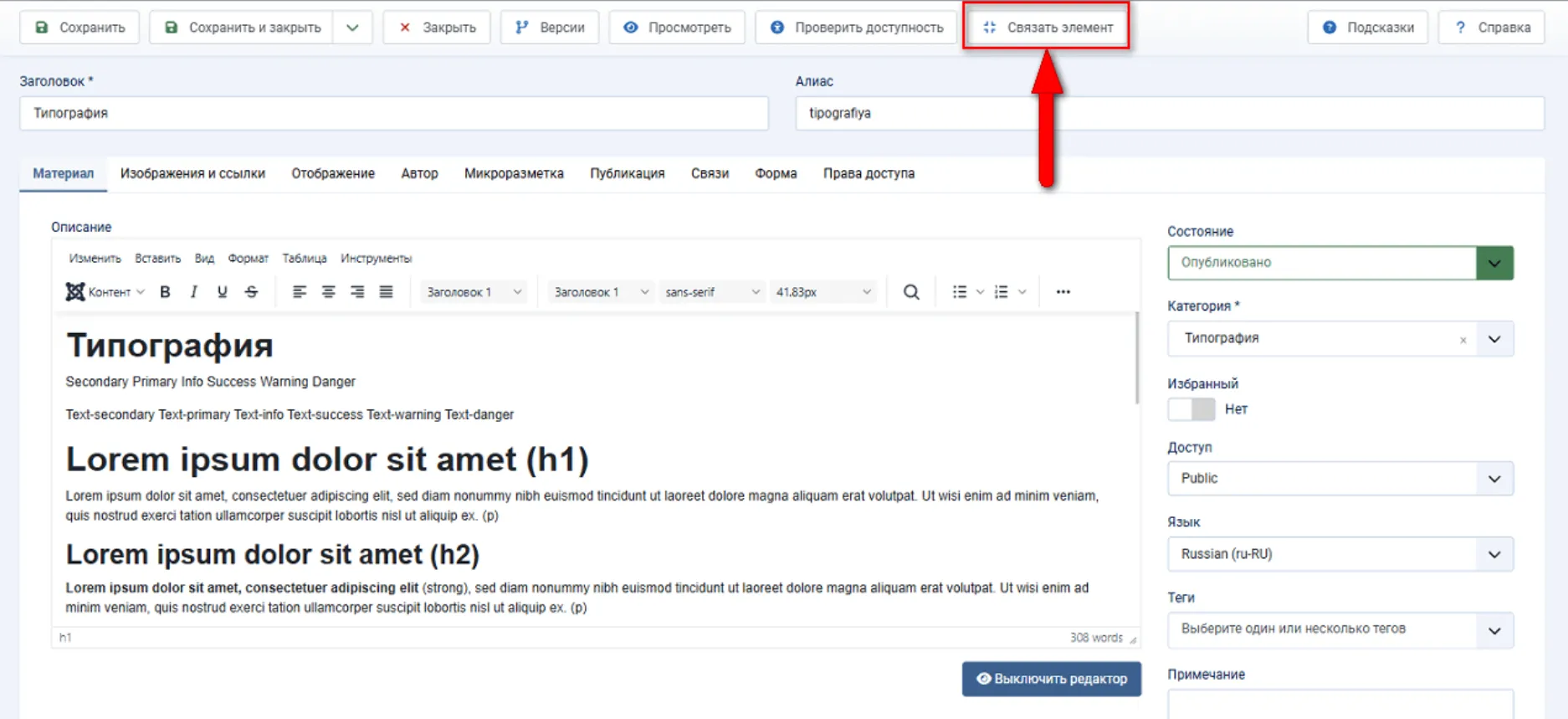The width and height of the screenshot is (1568, 719).
Task: Apply strikethrough formatting
Action: click(251, 292)
